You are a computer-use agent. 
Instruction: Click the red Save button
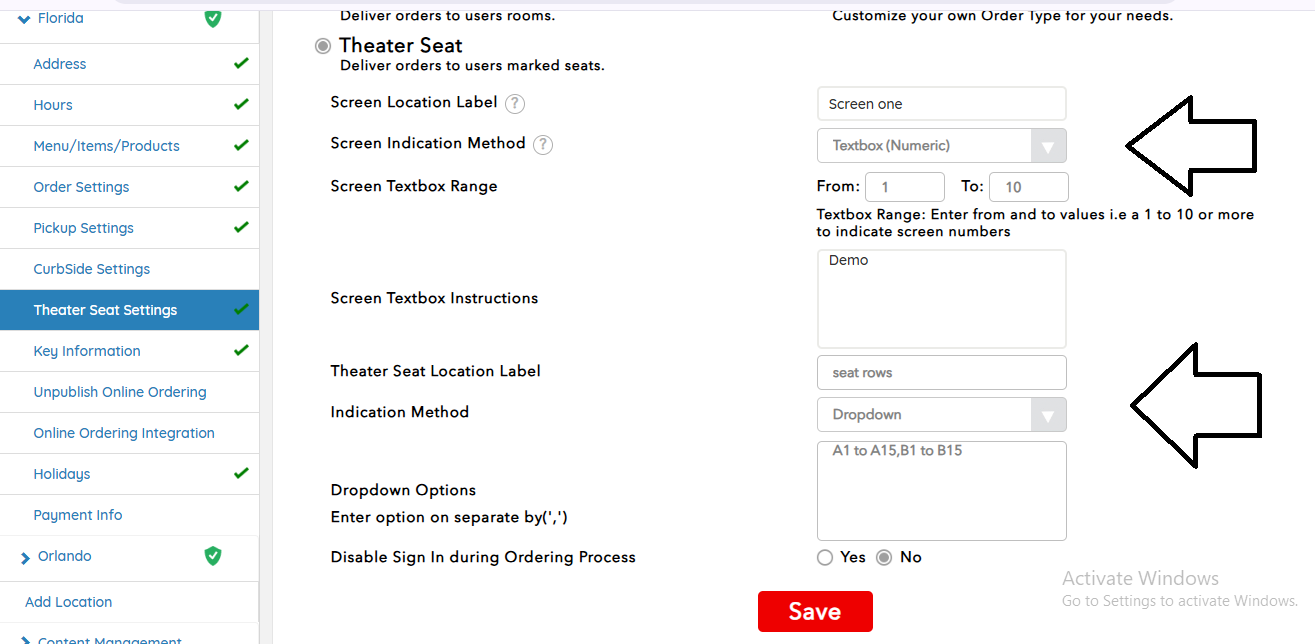coord(814,612)
